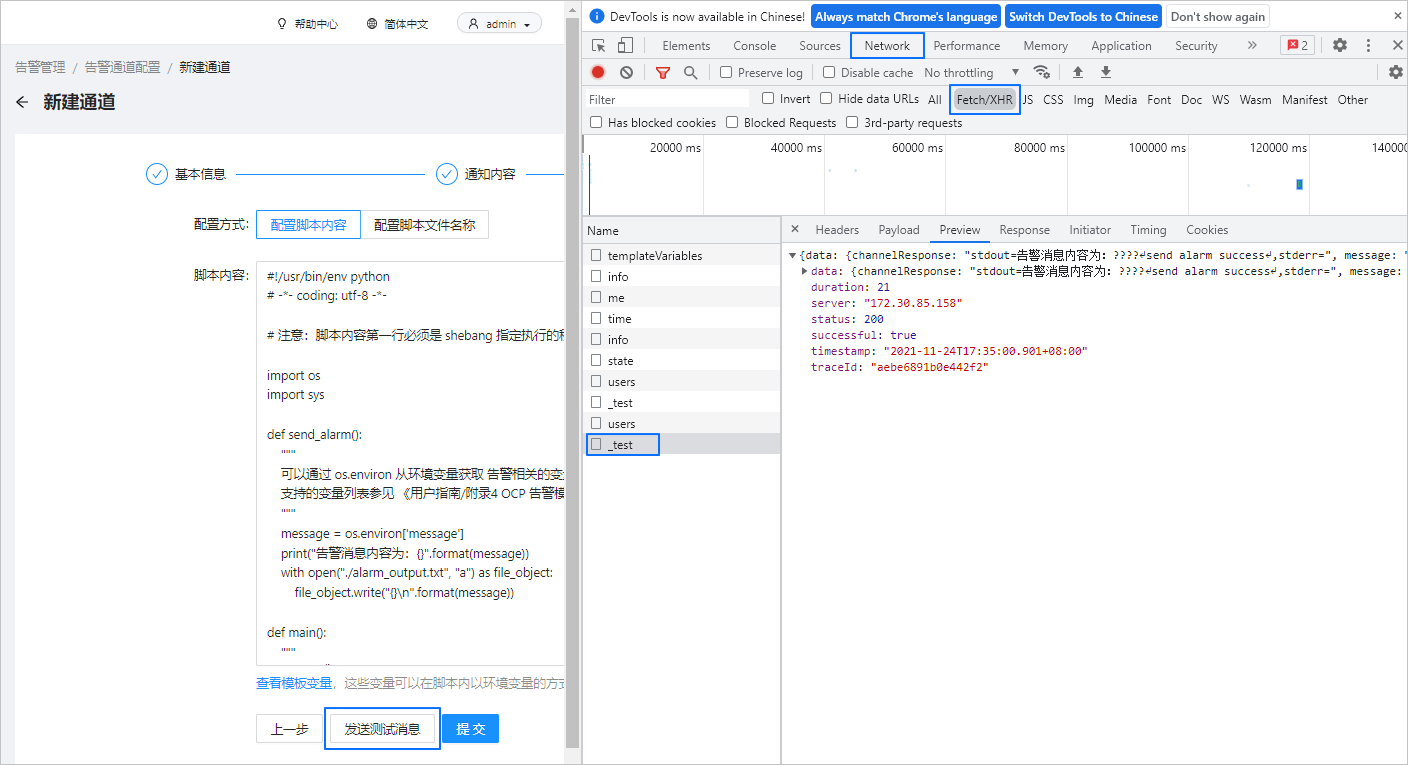Expand the nested data object
1408x765 pixels.
tap(806, 271)
